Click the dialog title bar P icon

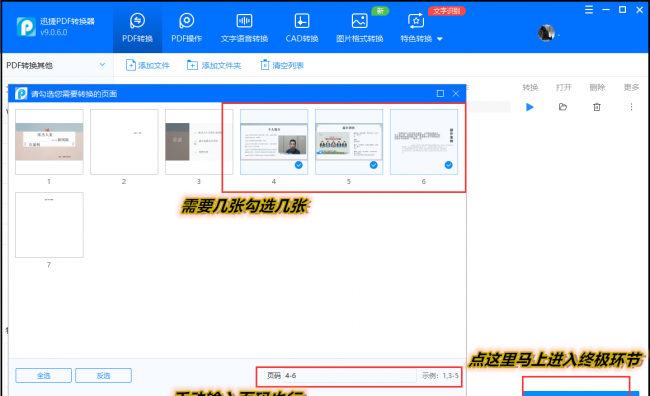point(21,94)
